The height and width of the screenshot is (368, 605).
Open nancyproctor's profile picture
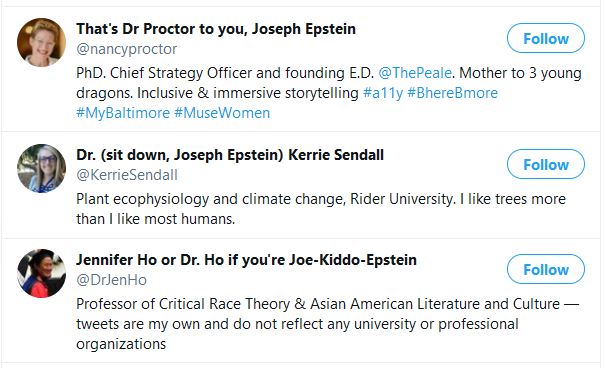click(x=41, y=42)
